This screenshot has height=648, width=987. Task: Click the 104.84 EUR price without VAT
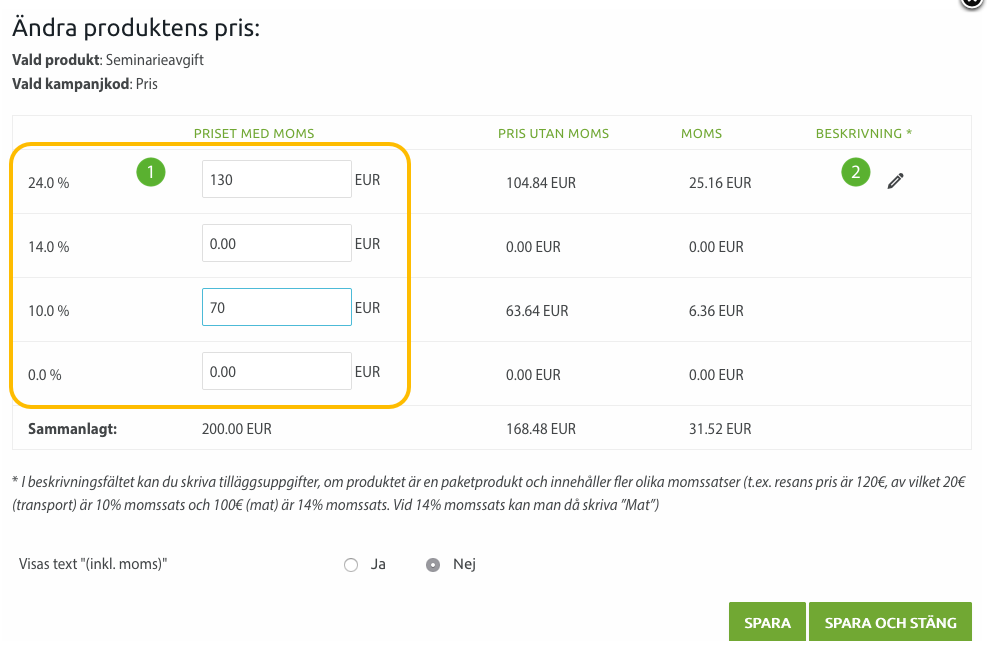coord(541,183)
